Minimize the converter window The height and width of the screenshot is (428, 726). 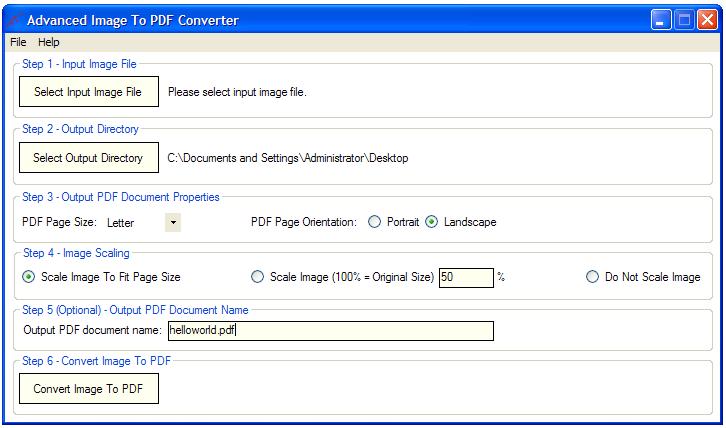(x=662, y=19)
